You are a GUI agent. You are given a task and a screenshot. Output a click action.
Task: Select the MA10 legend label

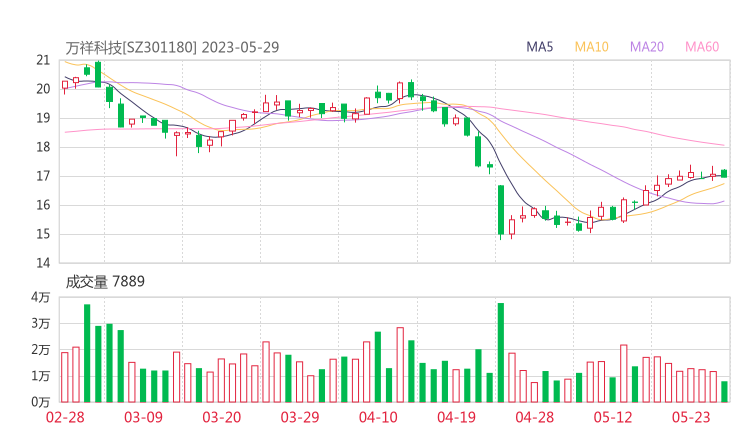[x=591, y=47]
